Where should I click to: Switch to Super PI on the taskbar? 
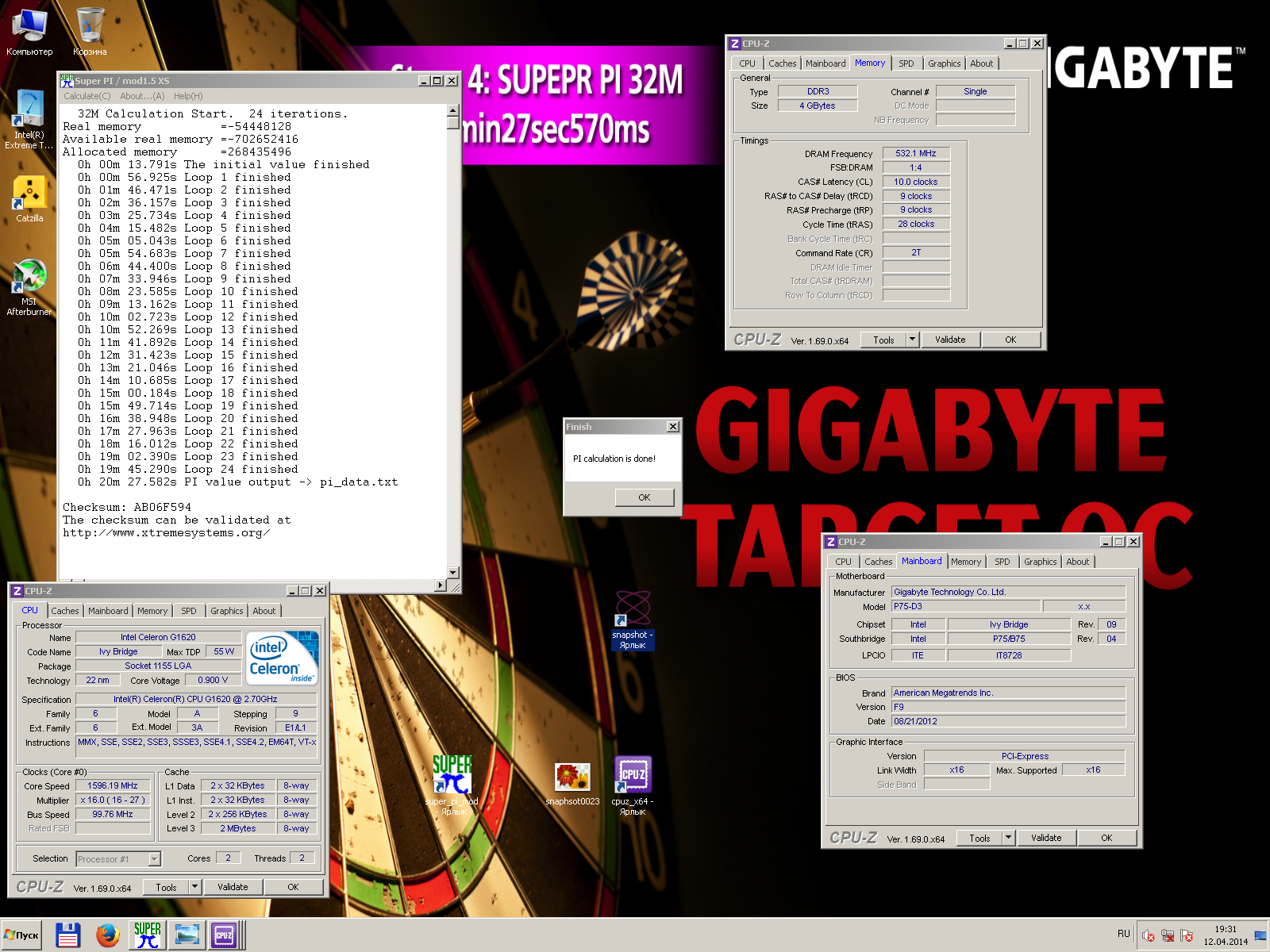point(148,935)
